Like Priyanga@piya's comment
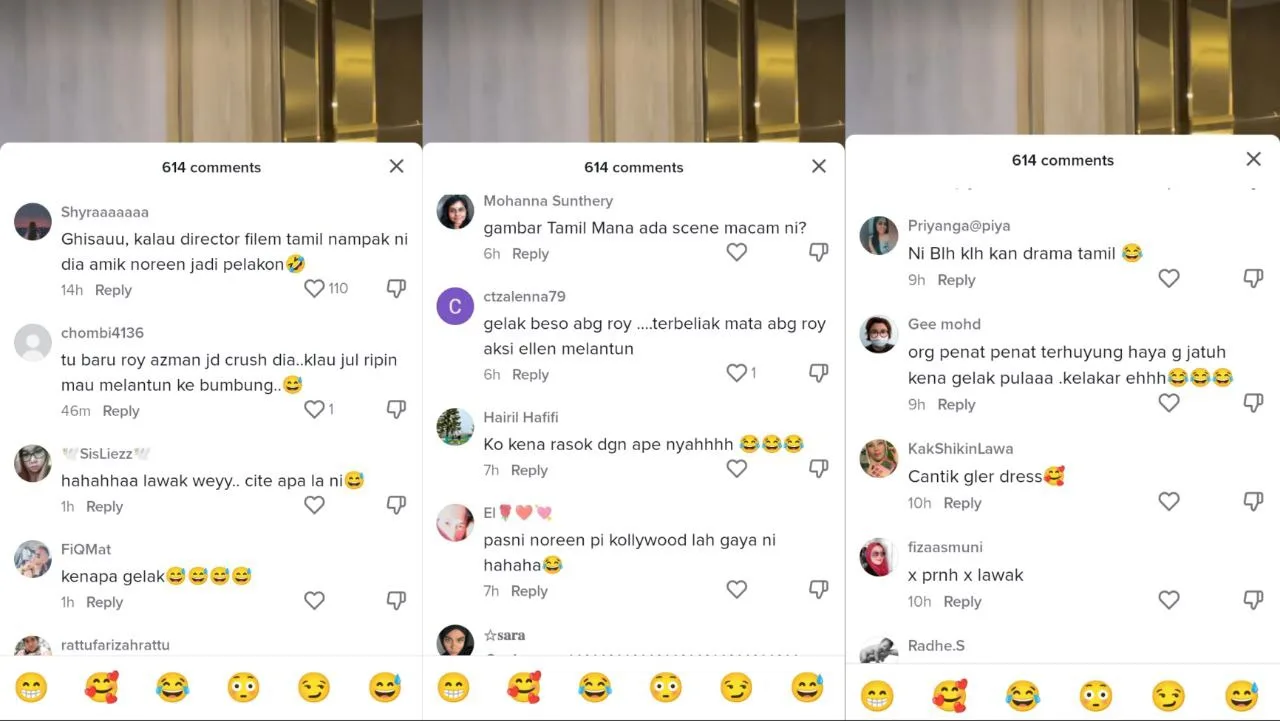 click(1169, 278)
